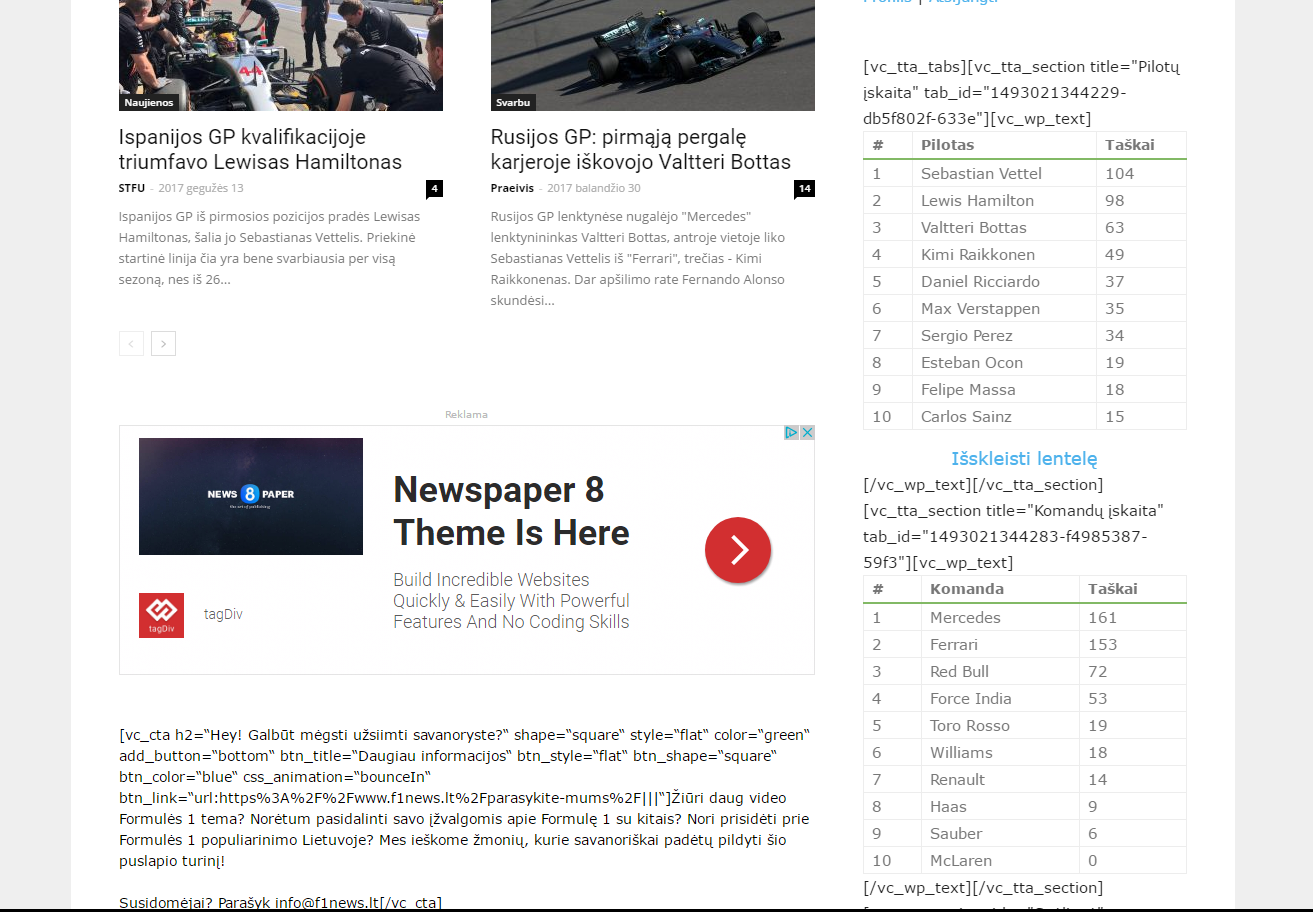Close the Newspaper 8 ad with the X icon
The height and width of the screenshot is (912, 1313).
pyautogui.click(x=807, y=433)
